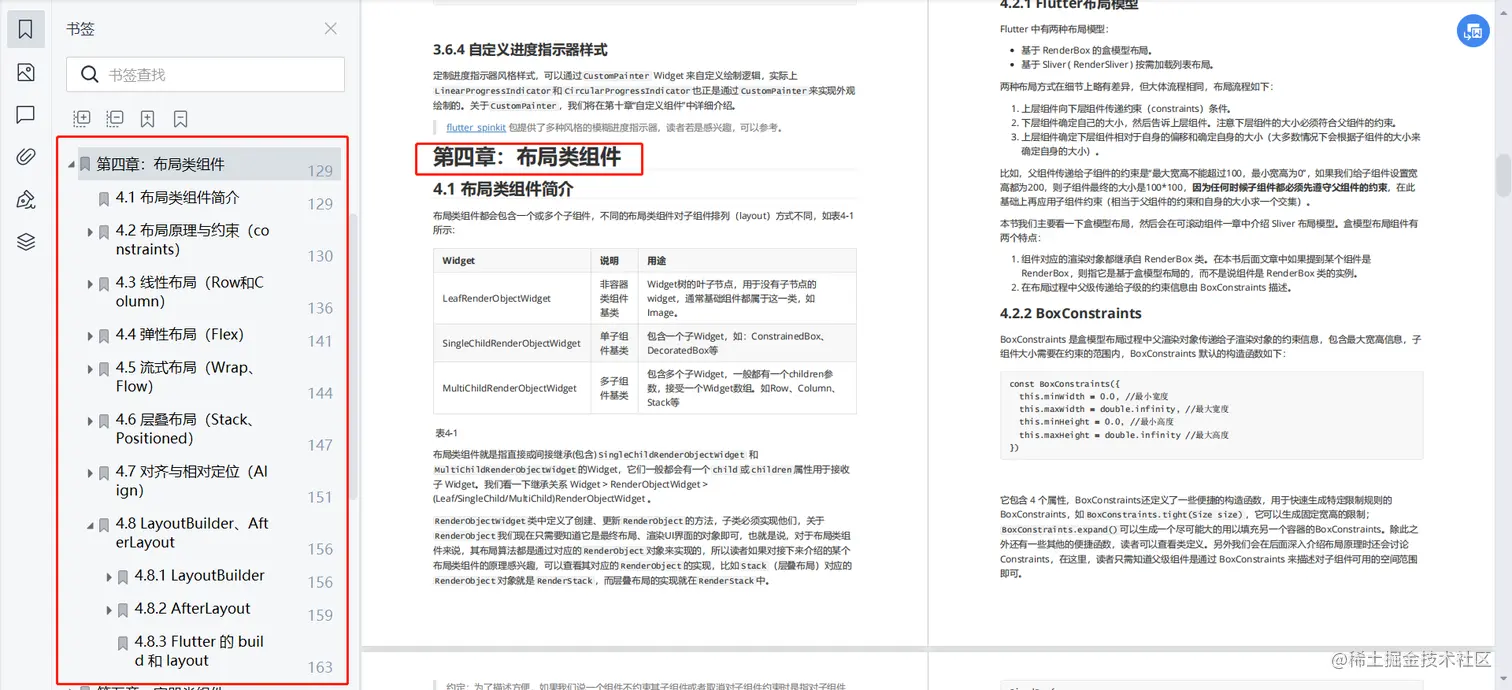
Task: Open the bookmarks panel icon
Action: (x=25, y=28)
